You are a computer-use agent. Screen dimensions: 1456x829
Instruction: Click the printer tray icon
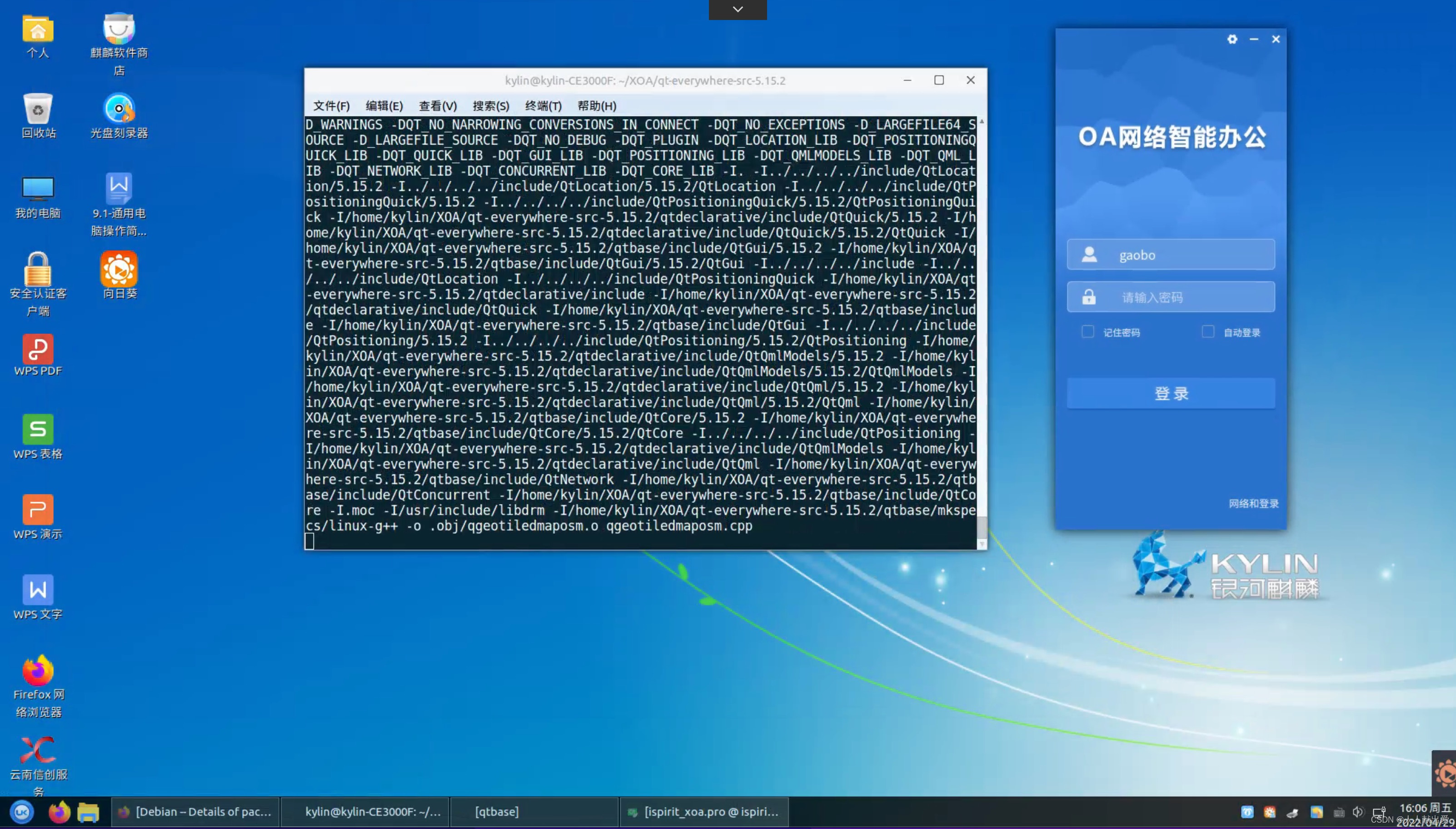coord(1293,813)
